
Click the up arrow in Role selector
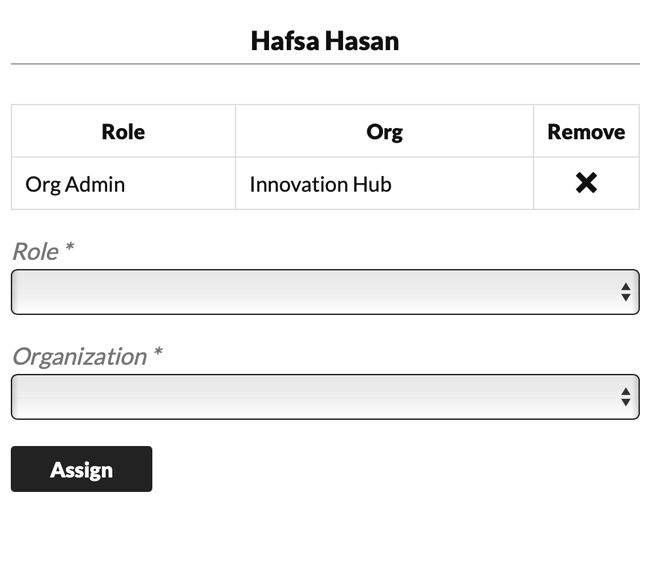pyautogui.click(x=625, y=286)
